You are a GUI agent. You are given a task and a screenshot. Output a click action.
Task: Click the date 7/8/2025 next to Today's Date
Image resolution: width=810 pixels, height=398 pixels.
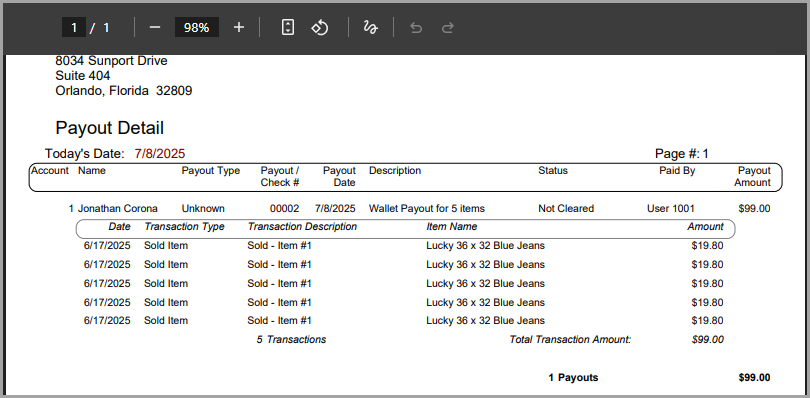(x=160, y=154)
